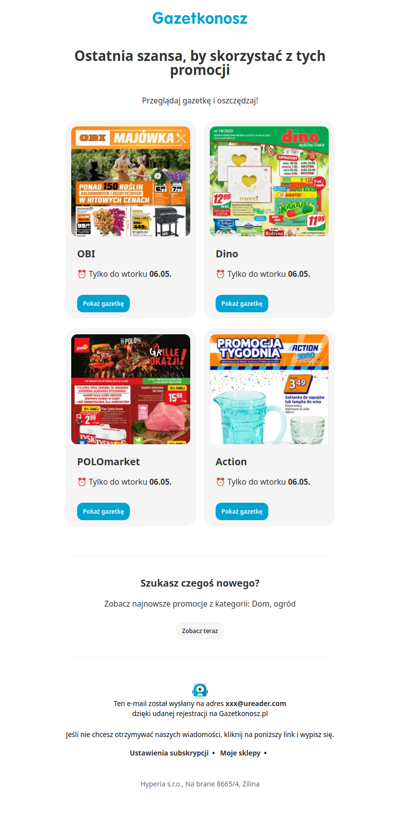
Task: Open the OBI Majówka flyer thumbnail
Action: 130,181
